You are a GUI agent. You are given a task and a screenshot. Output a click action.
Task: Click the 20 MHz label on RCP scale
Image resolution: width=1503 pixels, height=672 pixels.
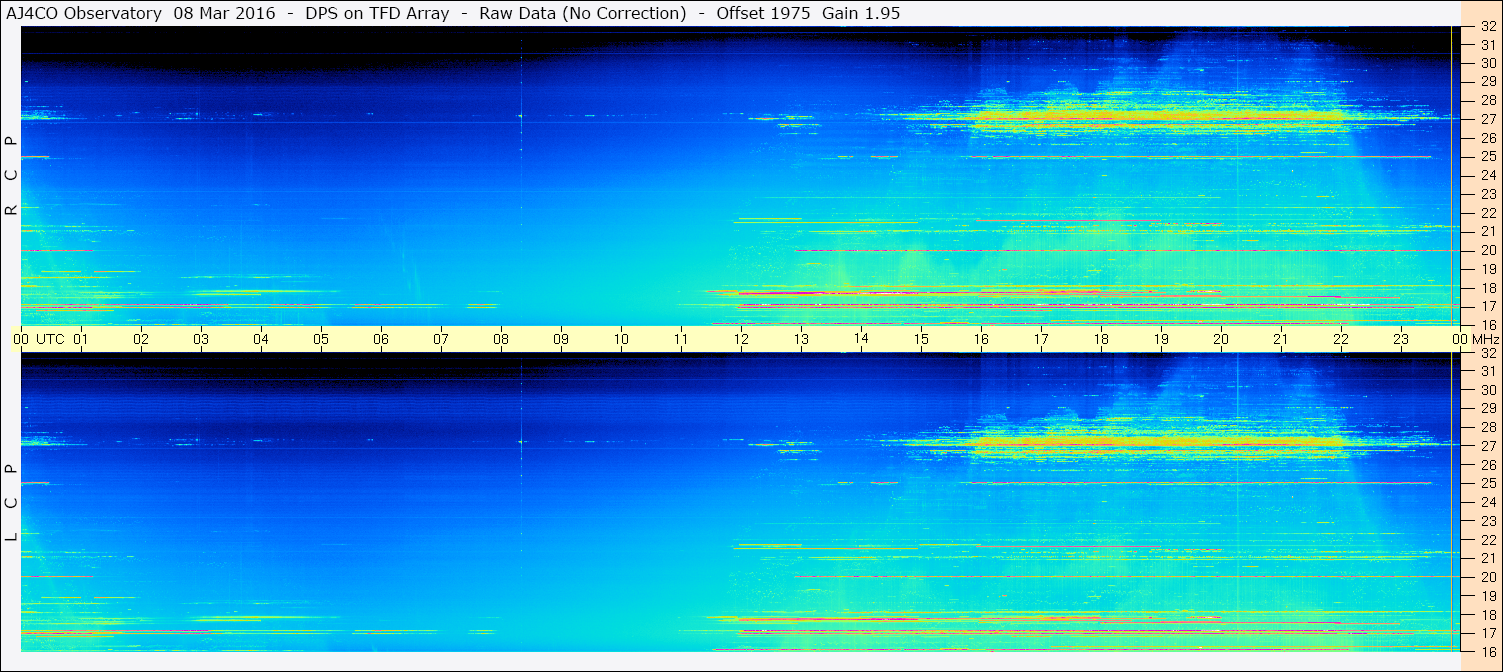(1487, 250)
